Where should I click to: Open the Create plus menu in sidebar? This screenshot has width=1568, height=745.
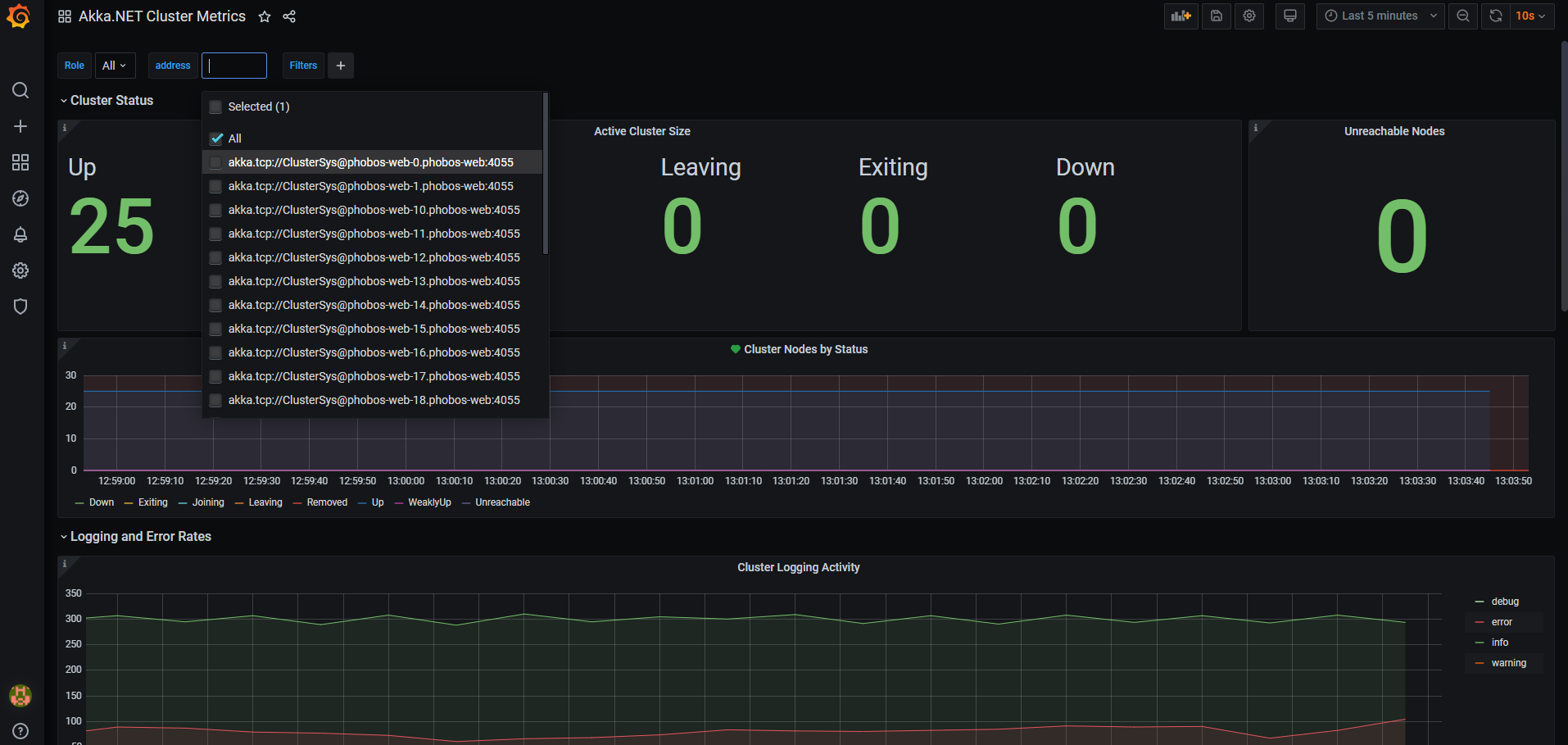pyautogui.click(x=20, y=126)
